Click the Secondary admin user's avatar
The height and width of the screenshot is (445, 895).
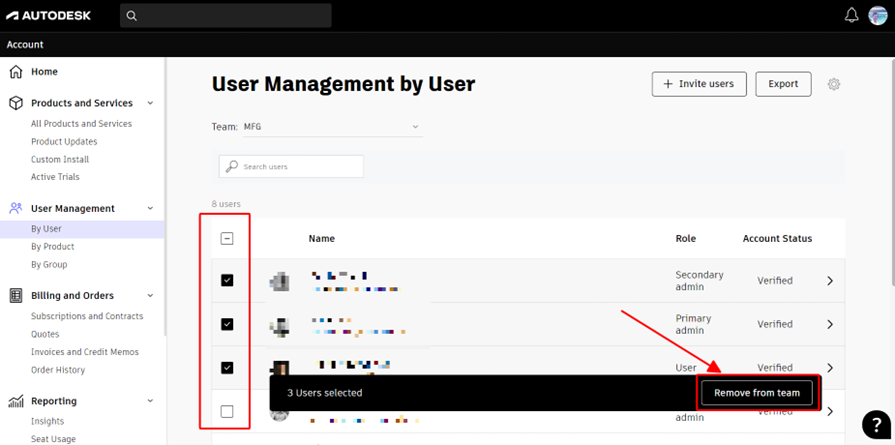click(280, 281)
